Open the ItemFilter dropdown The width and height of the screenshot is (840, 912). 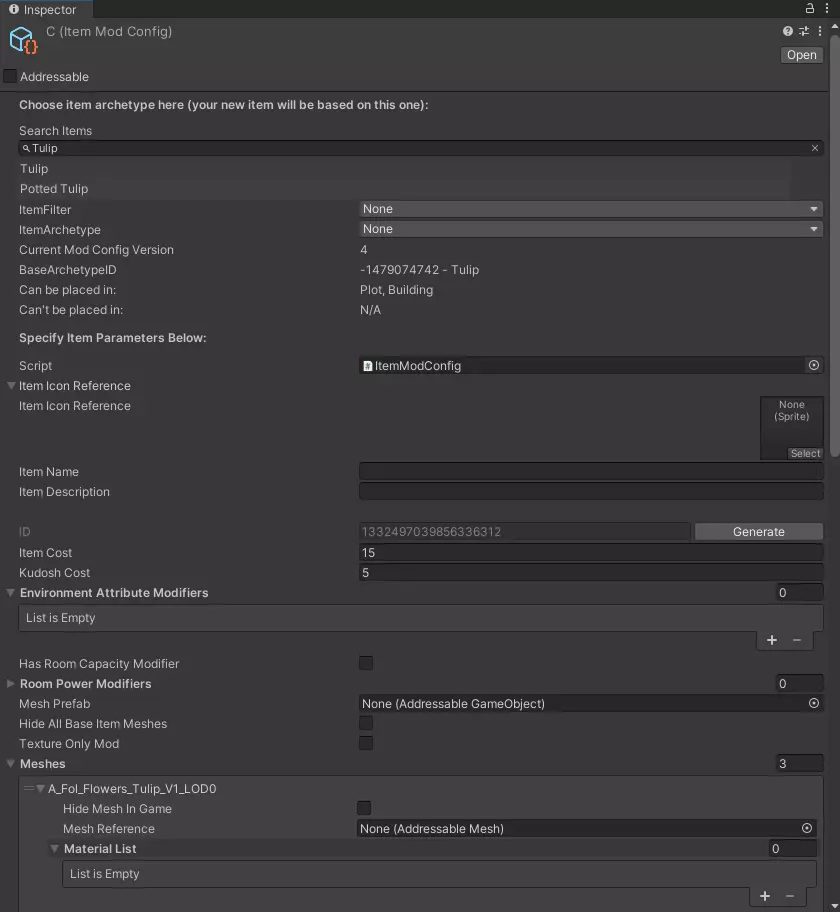(x=591, y=209)
